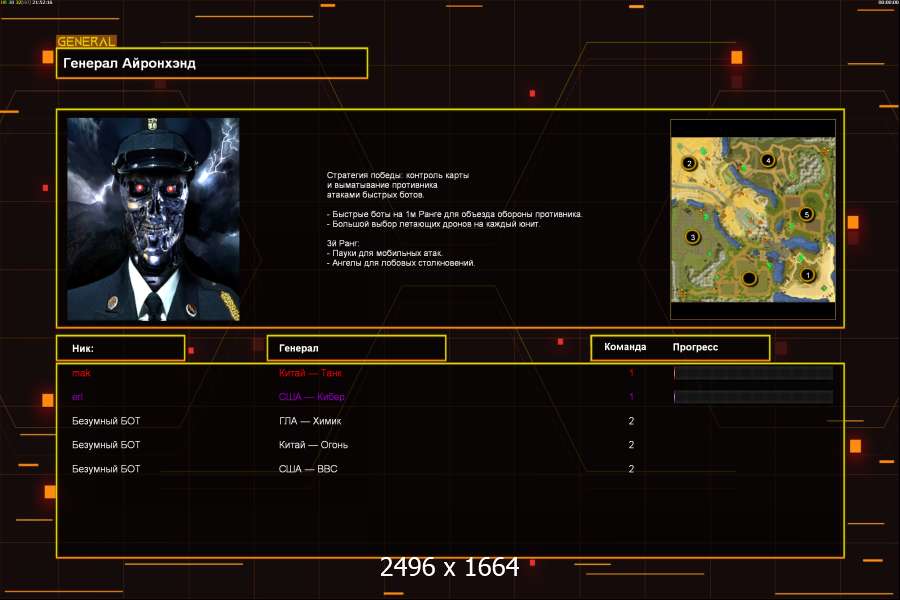Click team number in the ГЛА — Химик row

631,421
